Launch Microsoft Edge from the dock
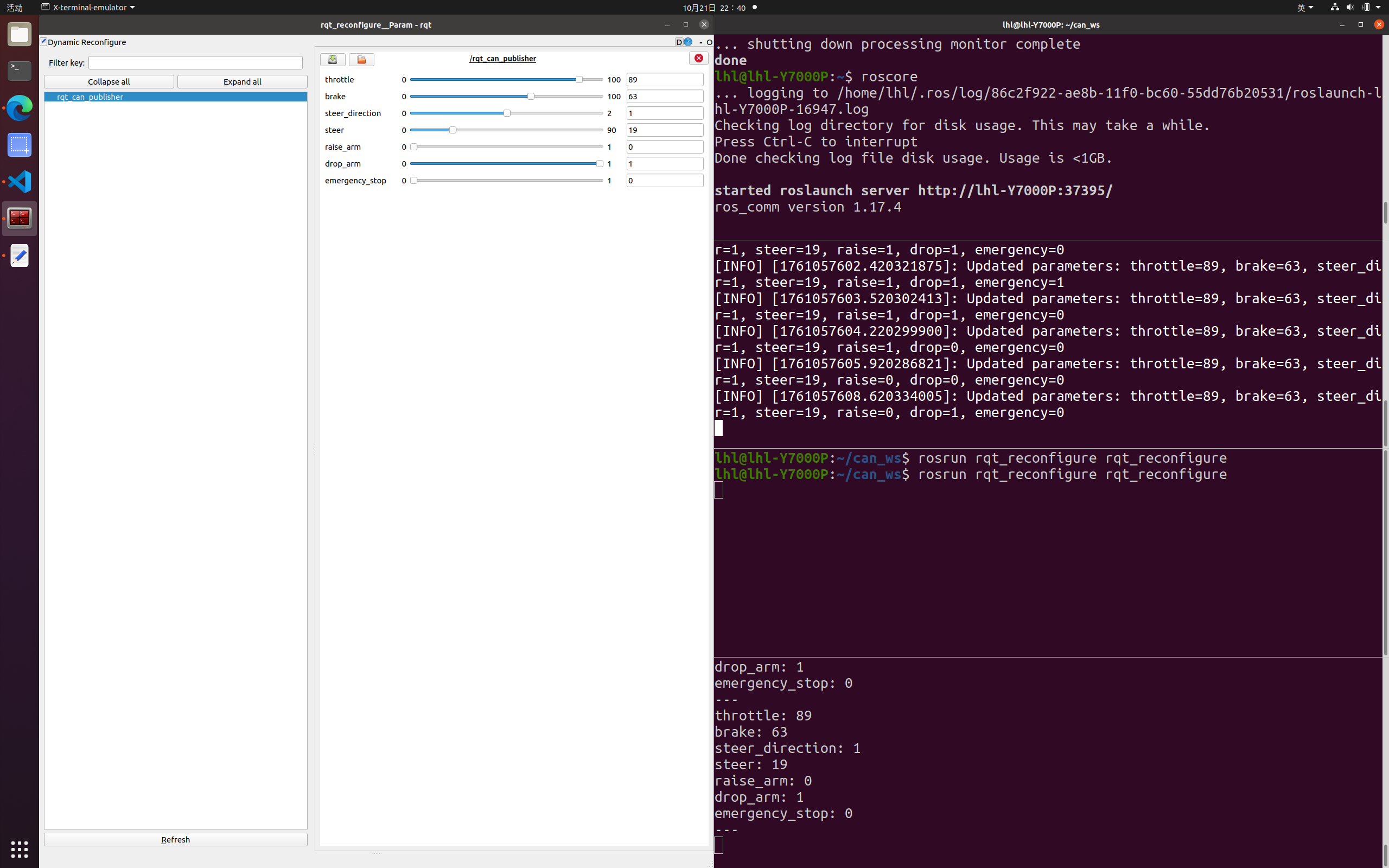Screen dimensions: 1389x868 20,108
